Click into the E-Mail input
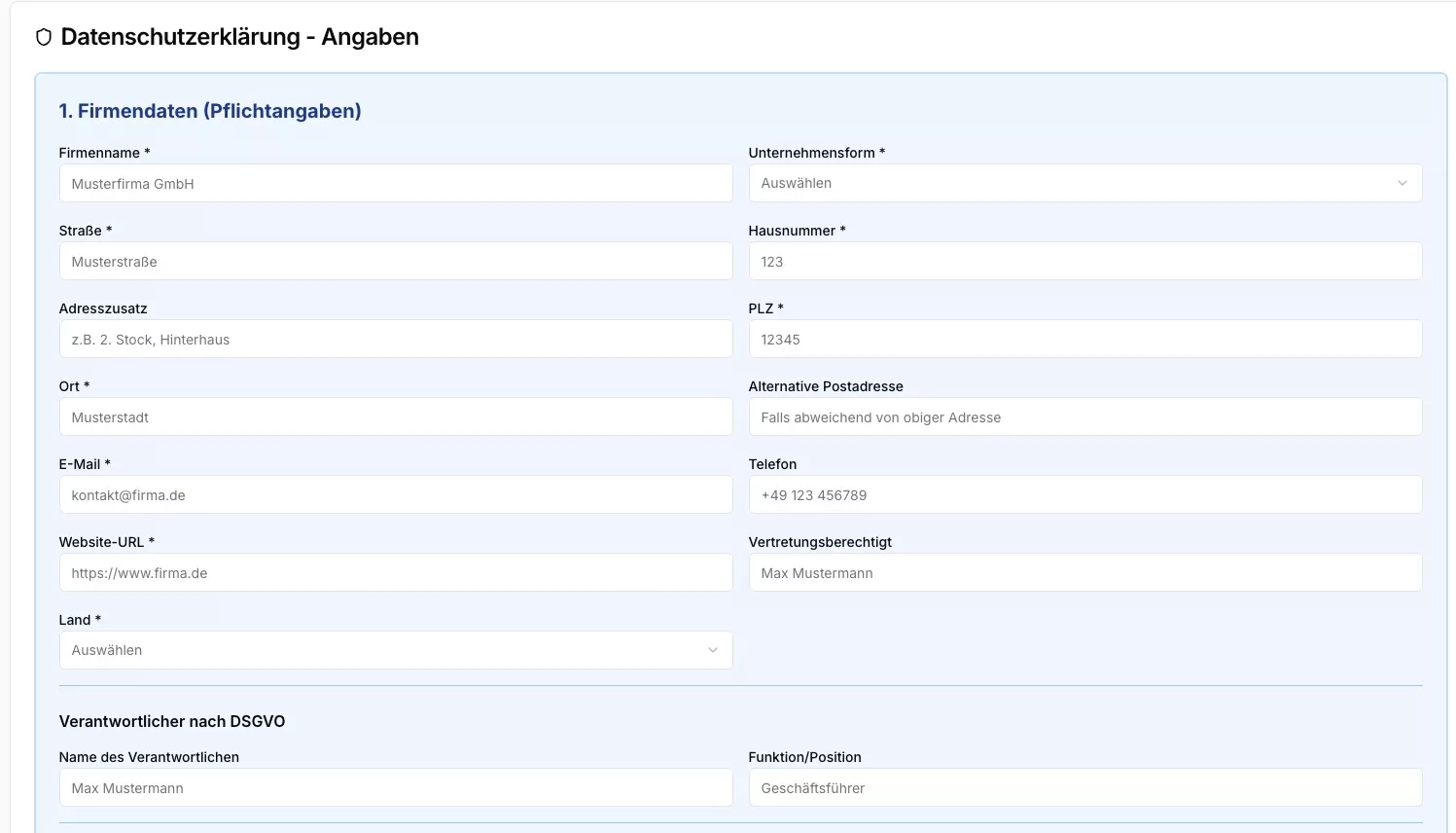 [395, 495]
